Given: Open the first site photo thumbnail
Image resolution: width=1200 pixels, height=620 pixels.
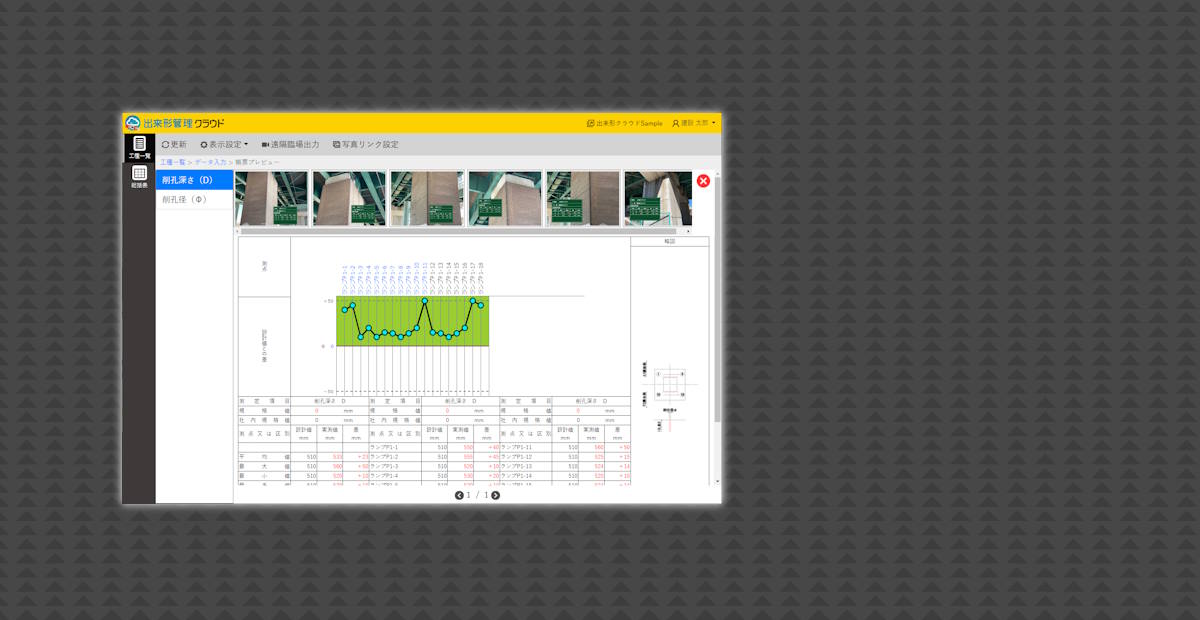Looking at the screenshot, I should (272, 198).
